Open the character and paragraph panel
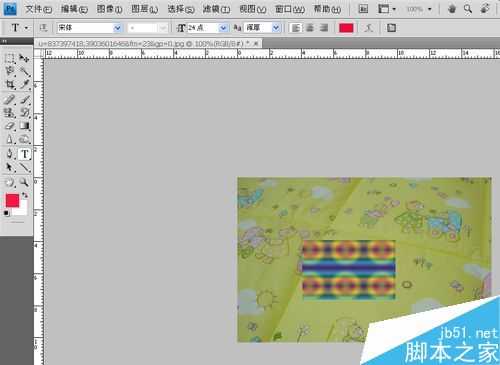The height and width of the screenshot is (365, 500). point(391,28)
